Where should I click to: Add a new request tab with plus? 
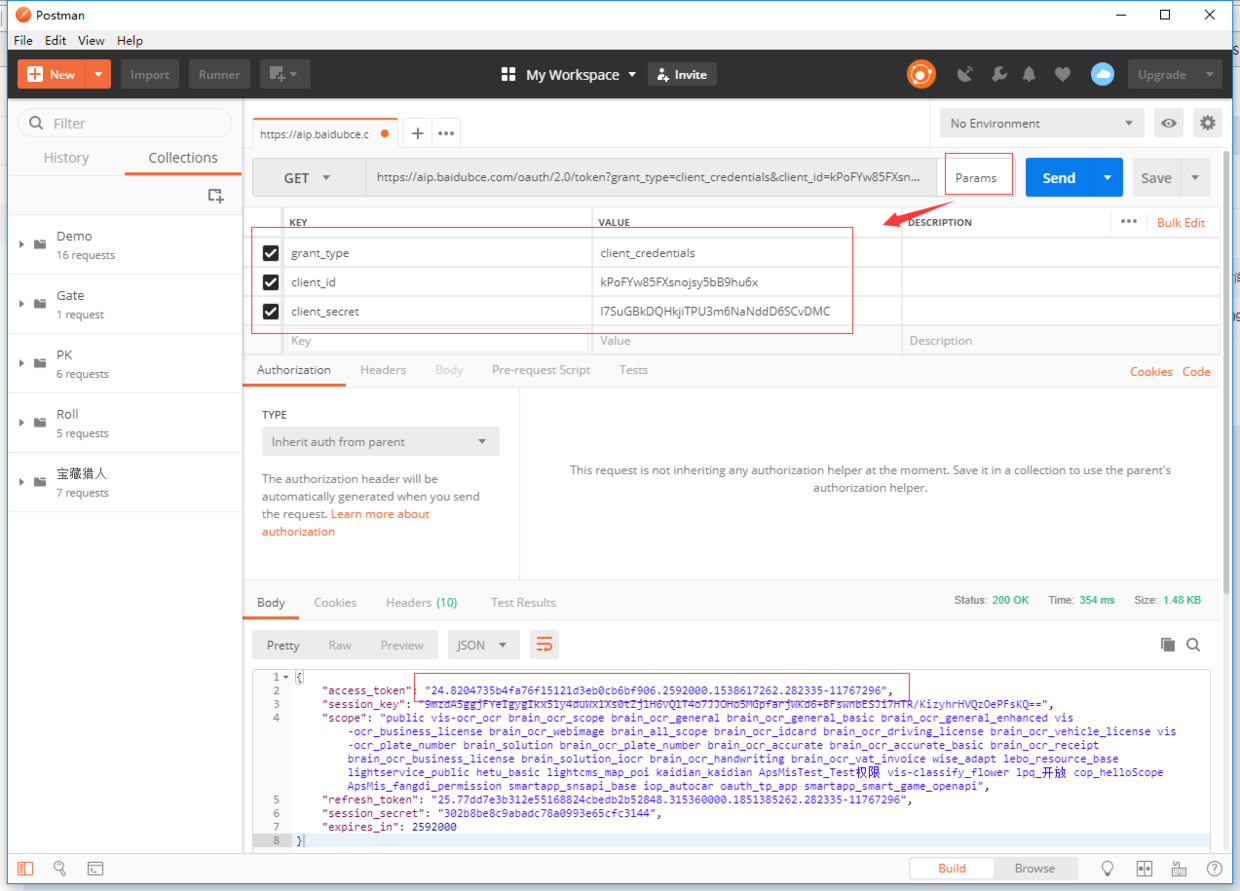click(x=418, y=133)
